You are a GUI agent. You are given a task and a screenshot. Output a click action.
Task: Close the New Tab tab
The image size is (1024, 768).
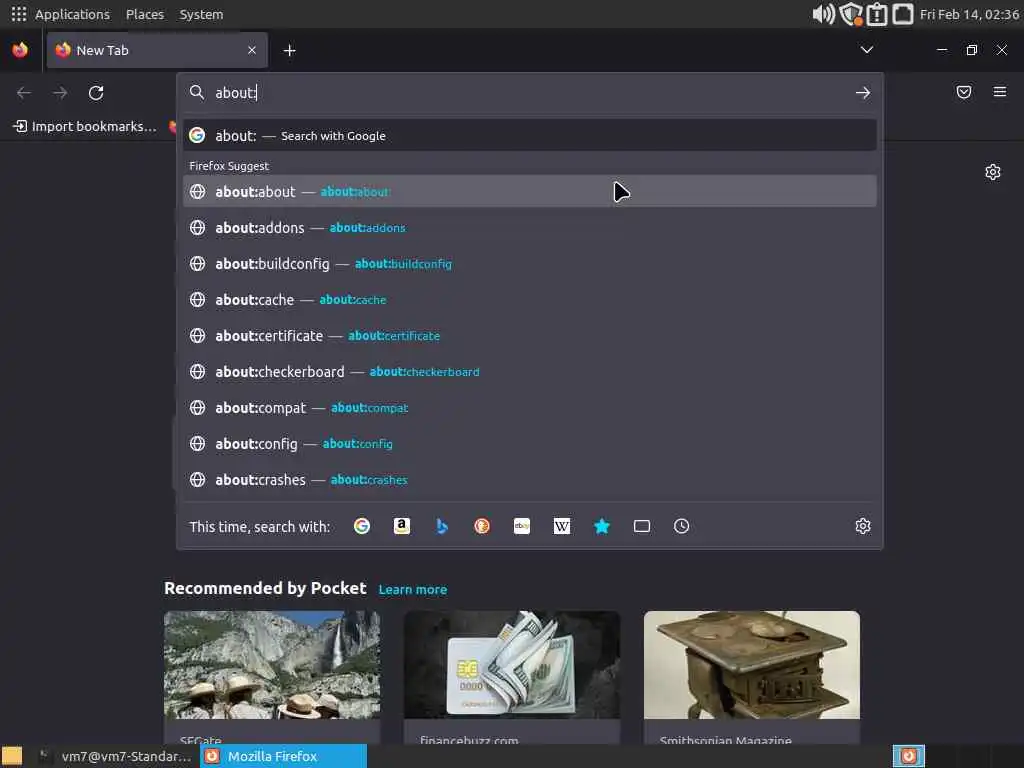251,50
